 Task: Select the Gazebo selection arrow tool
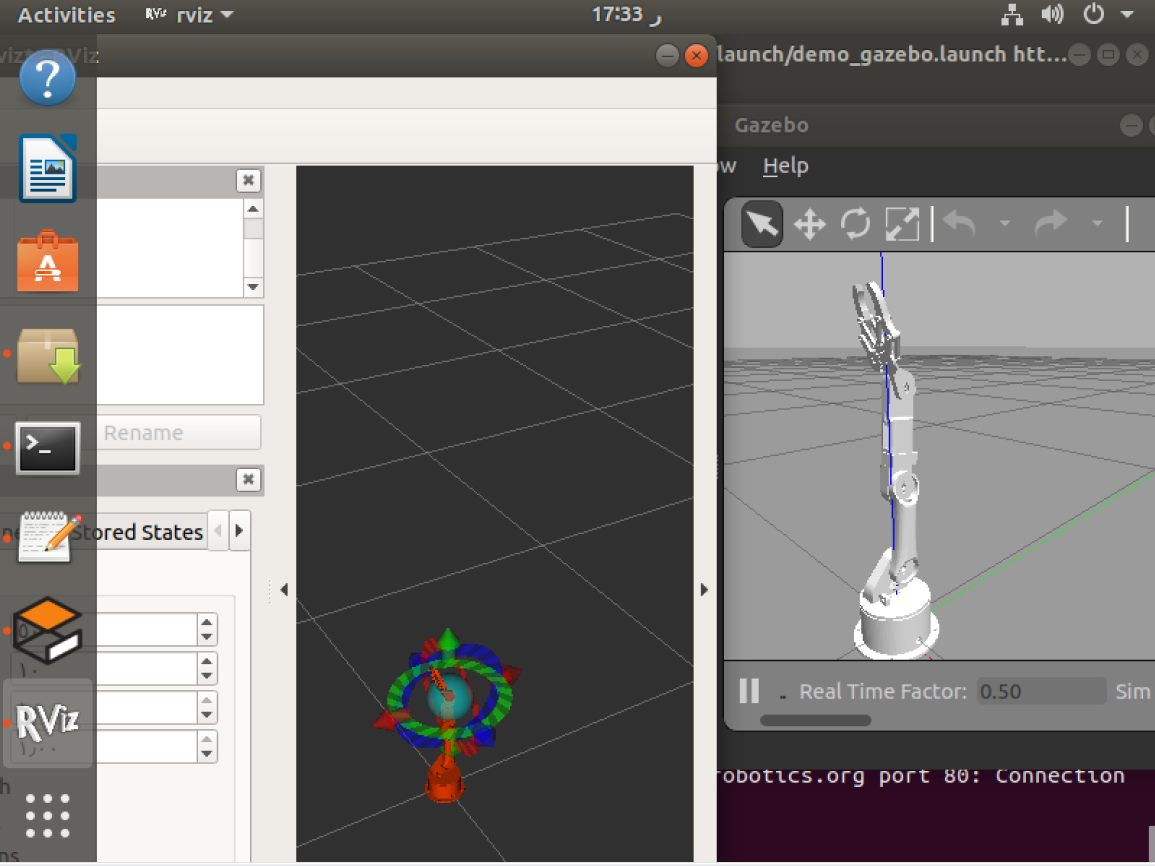click(762, 224)
